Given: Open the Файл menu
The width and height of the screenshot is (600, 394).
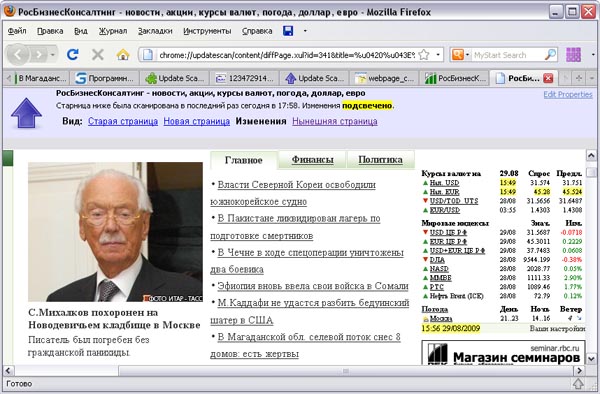Looking at the screenshot, I should coord(17,31).
